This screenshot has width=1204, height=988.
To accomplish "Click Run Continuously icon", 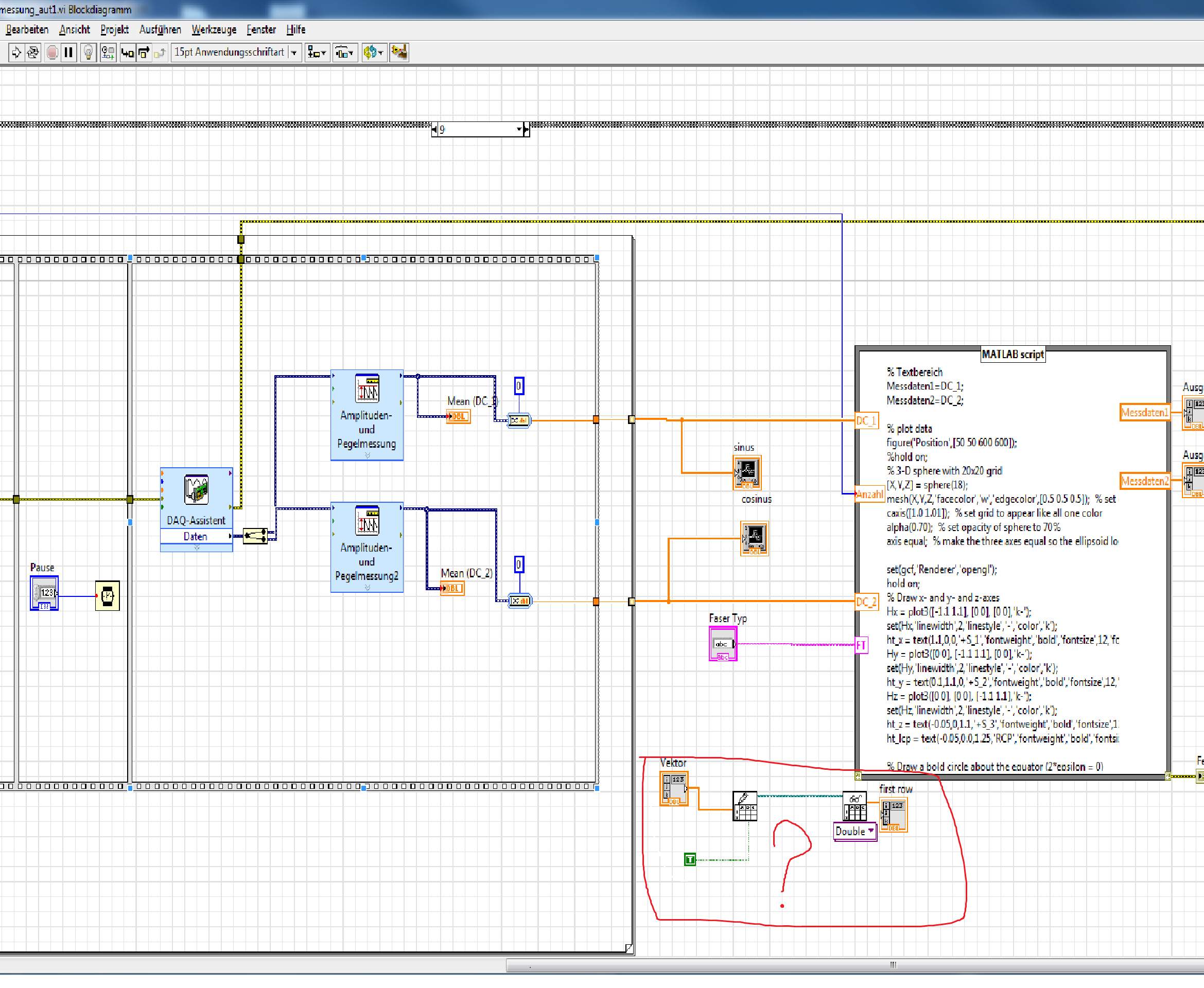I will pyautogui.click(x=33, y=53).
